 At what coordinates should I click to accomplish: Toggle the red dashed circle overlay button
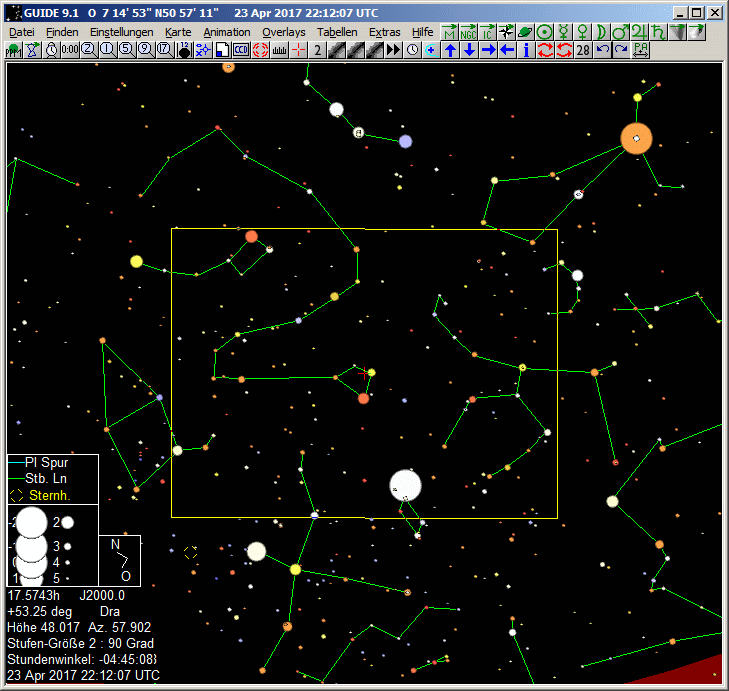(x=260, y=50)
